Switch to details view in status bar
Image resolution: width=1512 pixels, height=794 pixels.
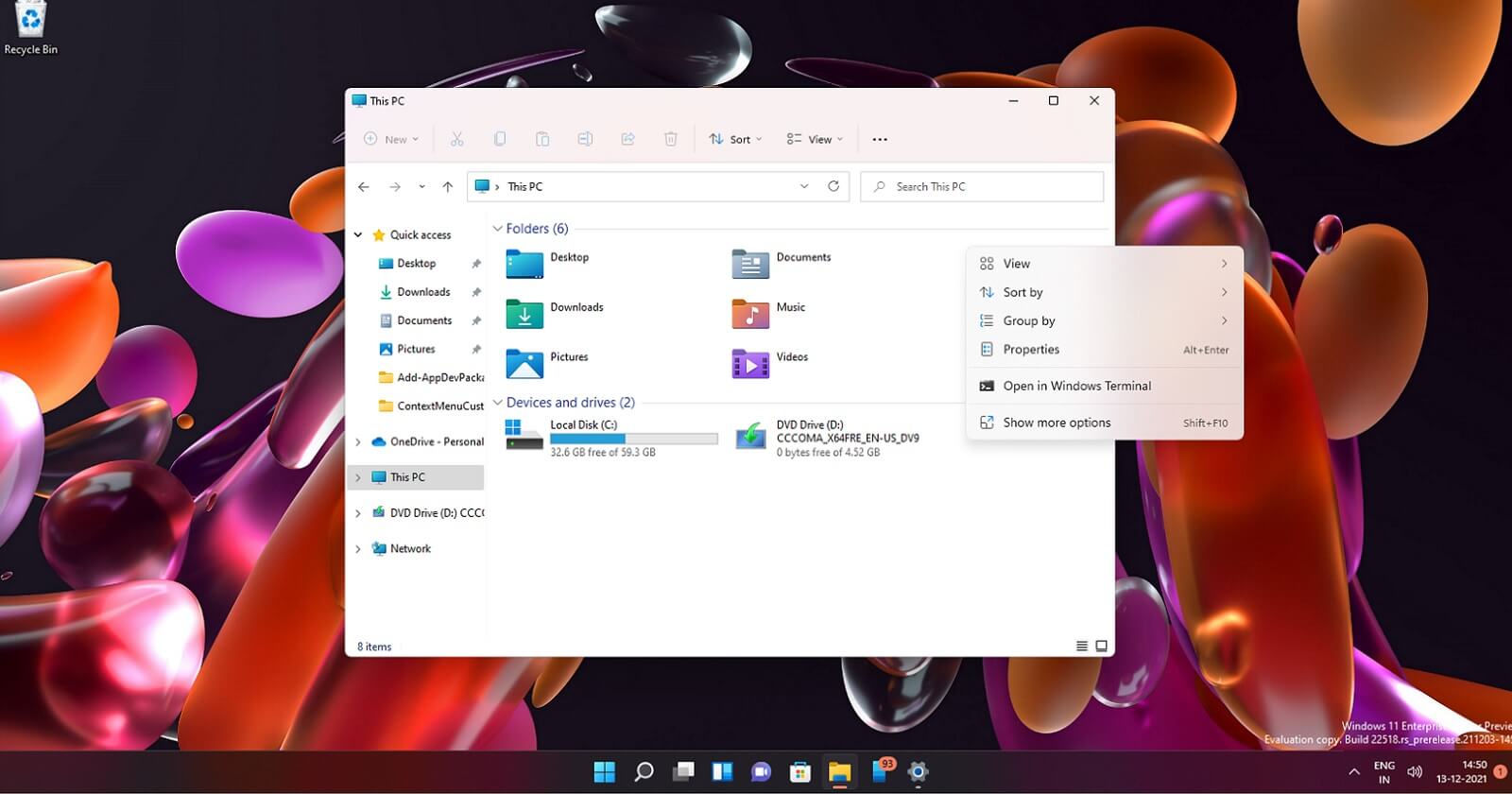point(1081,647)
